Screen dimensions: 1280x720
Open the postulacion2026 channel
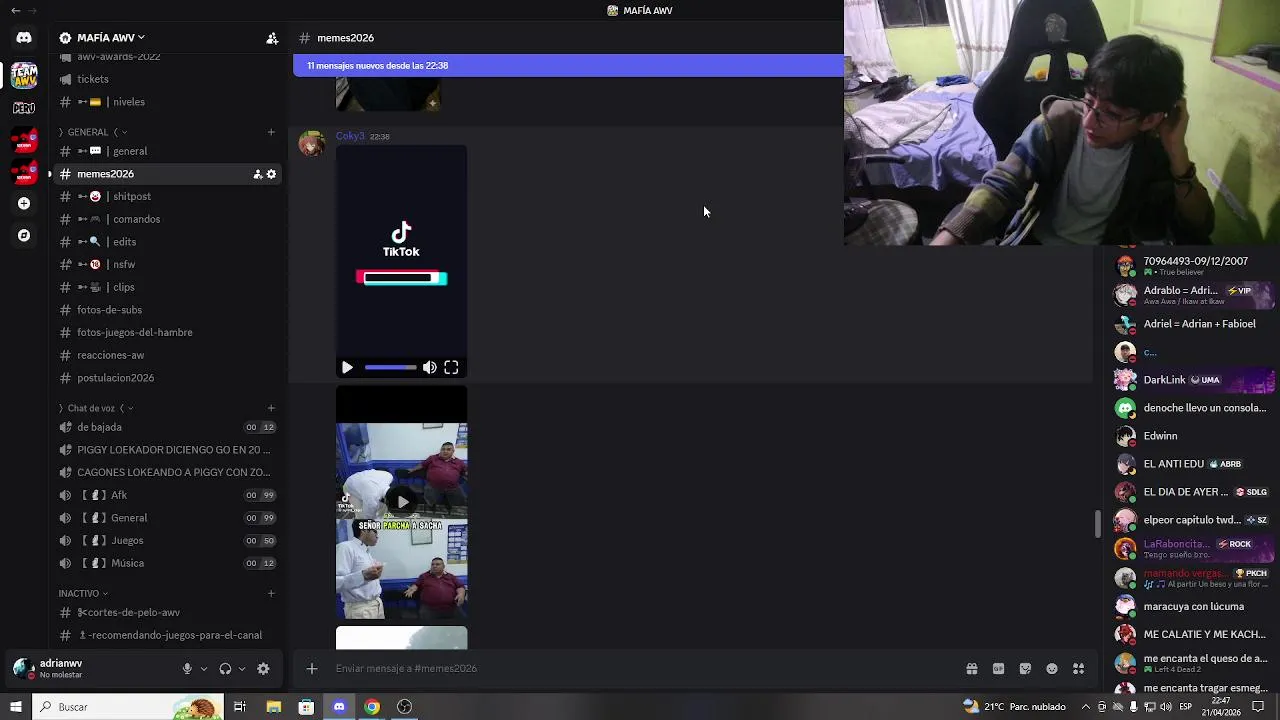(x=169, y=378)
